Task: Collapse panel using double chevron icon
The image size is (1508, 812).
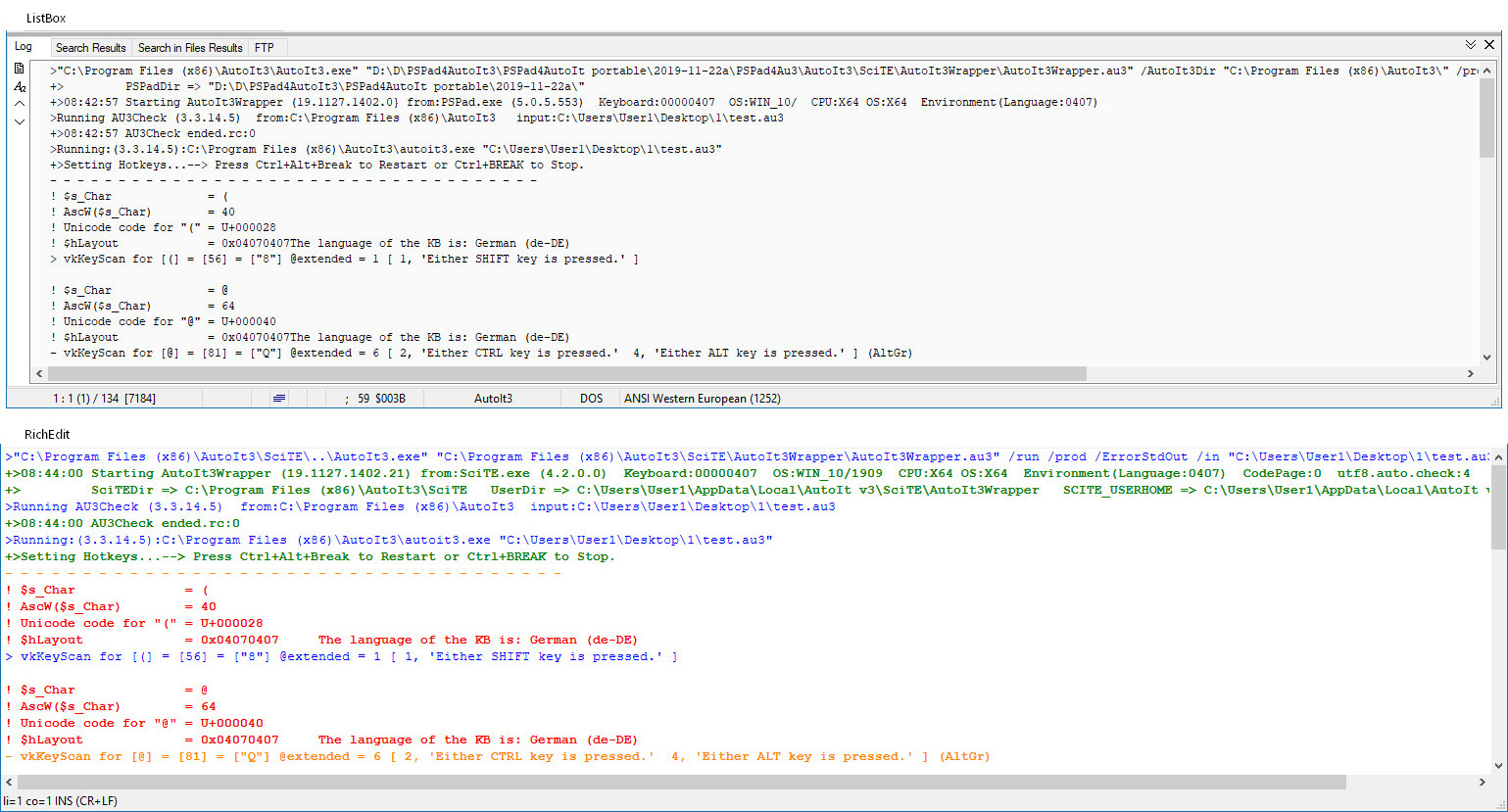Action: 1470,45
